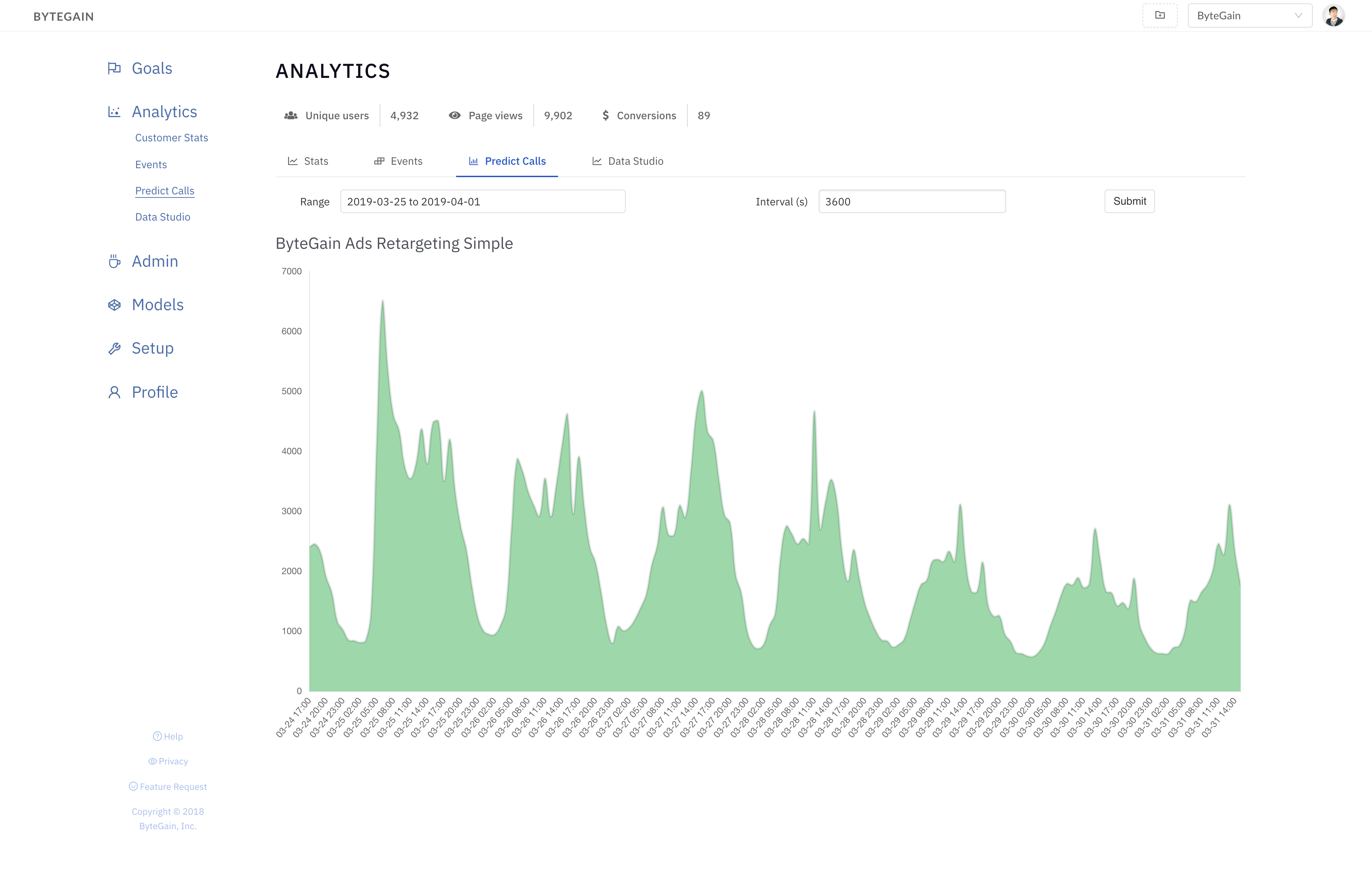Open the Analytics section expander

tap(165, 112)
